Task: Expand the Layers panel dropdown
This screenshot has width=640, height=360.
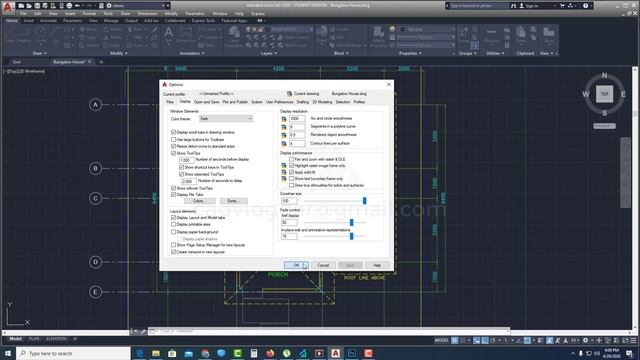Action: click(x=269, y=53)
